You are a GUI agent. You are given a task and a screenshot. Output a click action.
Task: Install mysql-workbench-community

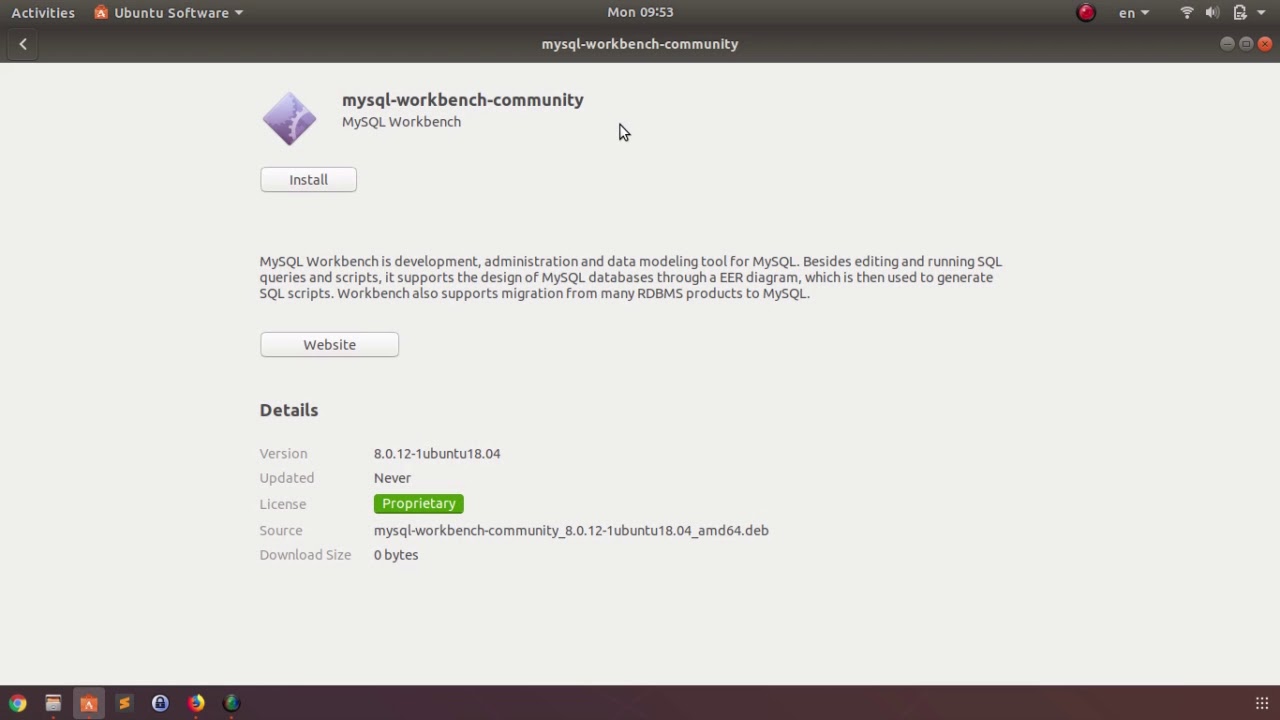pyautogui.click(x=308, y=180)
